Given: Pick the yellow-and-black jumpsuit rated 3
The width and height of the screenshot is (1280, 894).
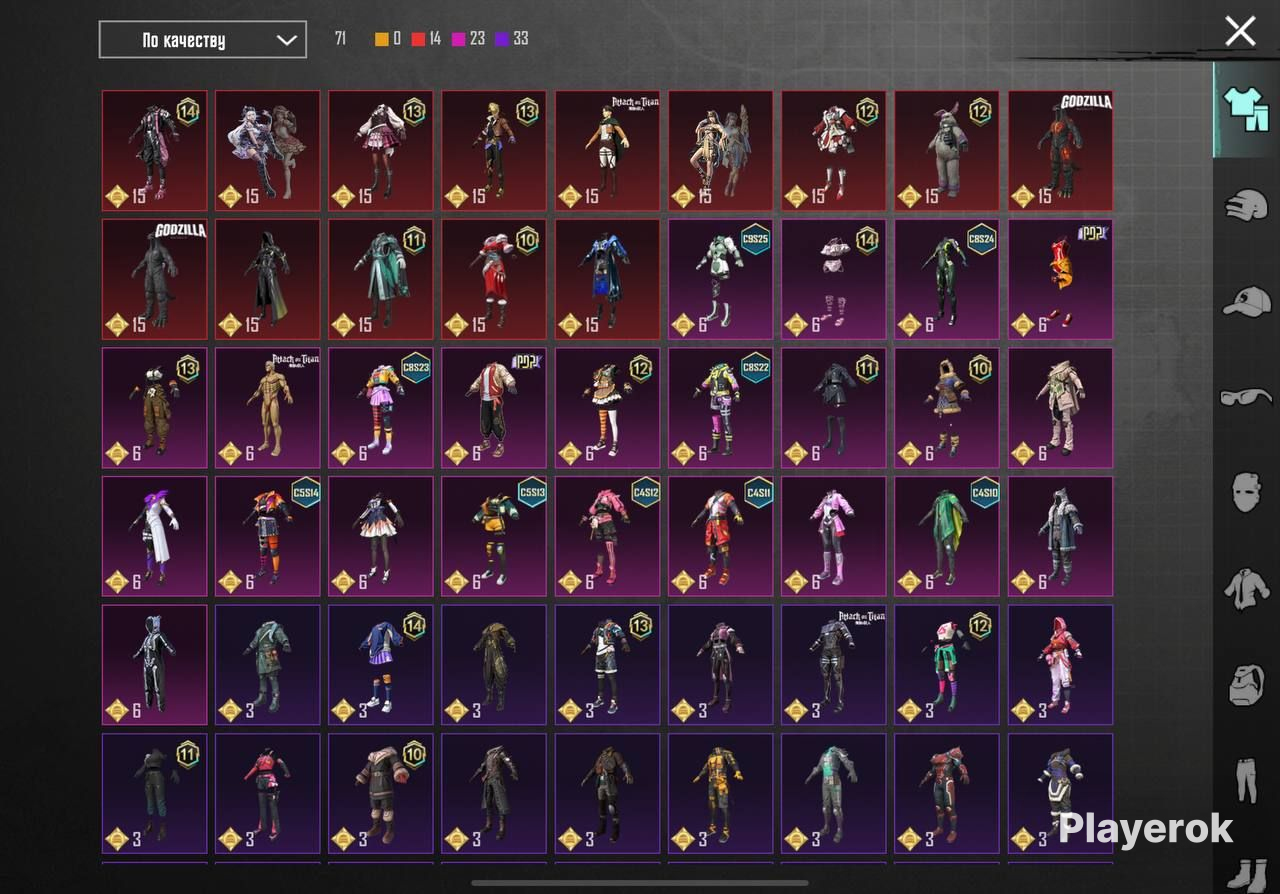Looking at the screenshot, I should 720,794.
